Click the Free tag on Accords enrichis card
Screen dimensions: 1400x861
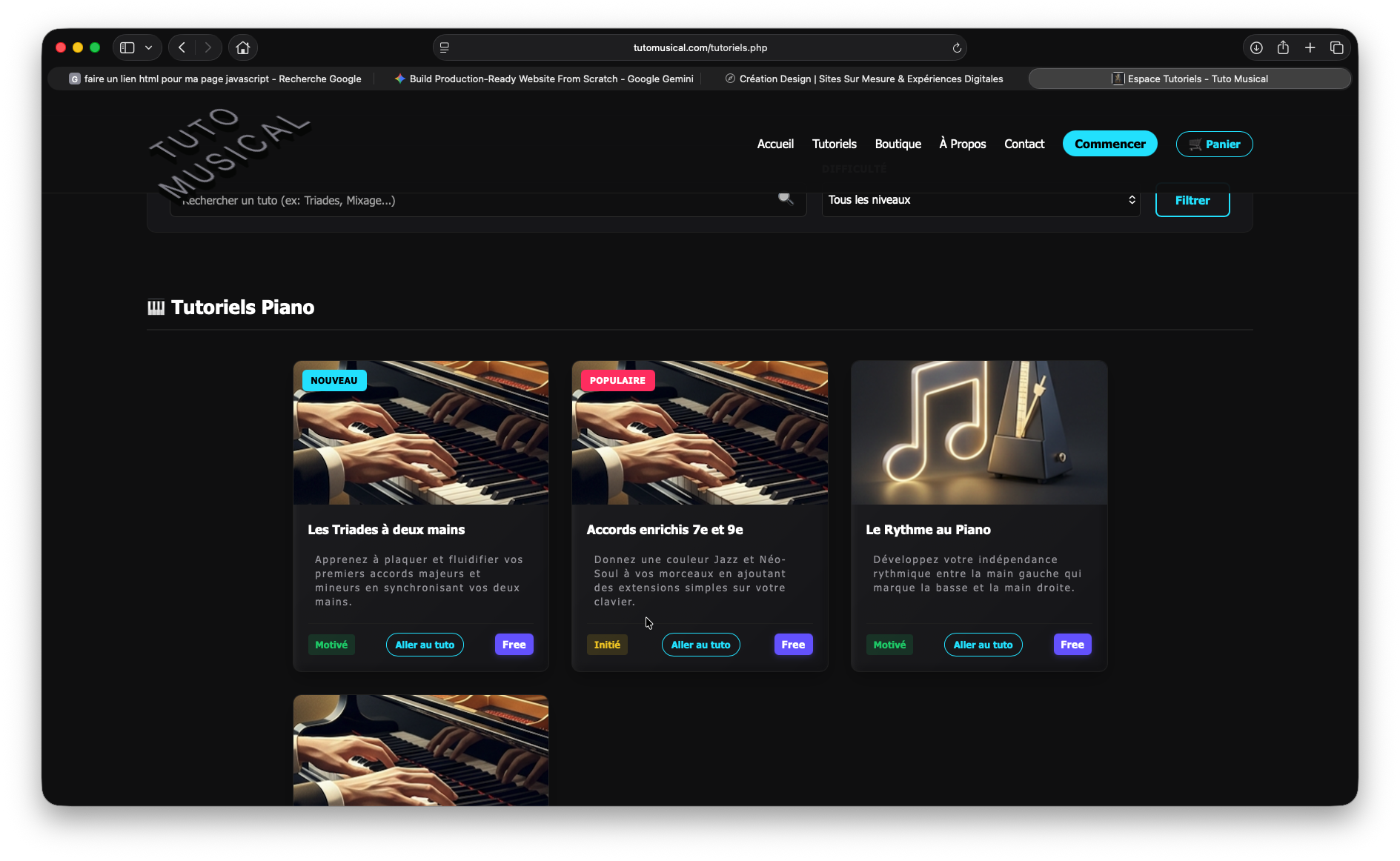click(793, 645)
